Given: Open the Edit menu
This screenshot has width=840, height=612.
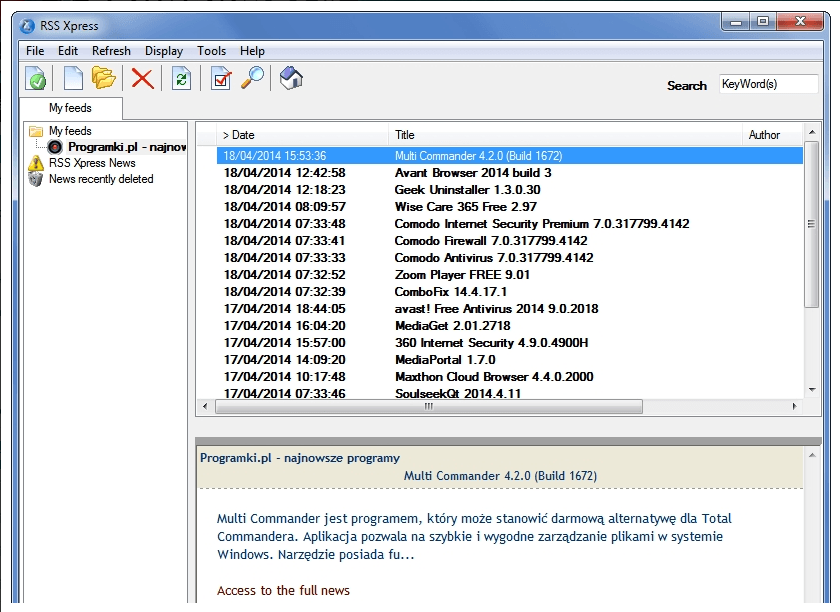Looking at the screenshot, I should coord(68,51).
